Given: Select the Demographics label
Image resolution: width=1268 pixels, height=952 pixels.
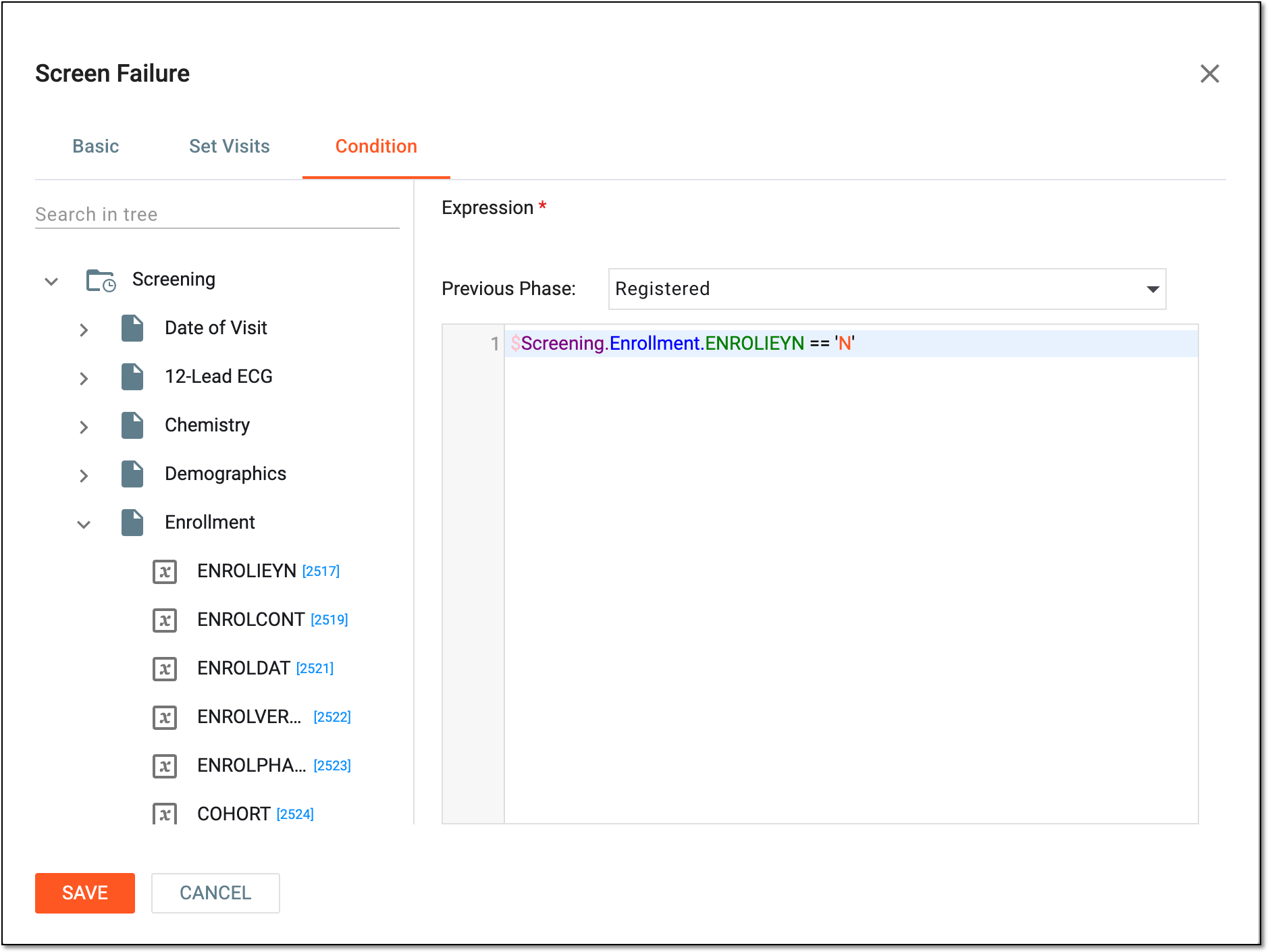Looking at the screenshot, I should pyautogui.click(x=226, y=474).
